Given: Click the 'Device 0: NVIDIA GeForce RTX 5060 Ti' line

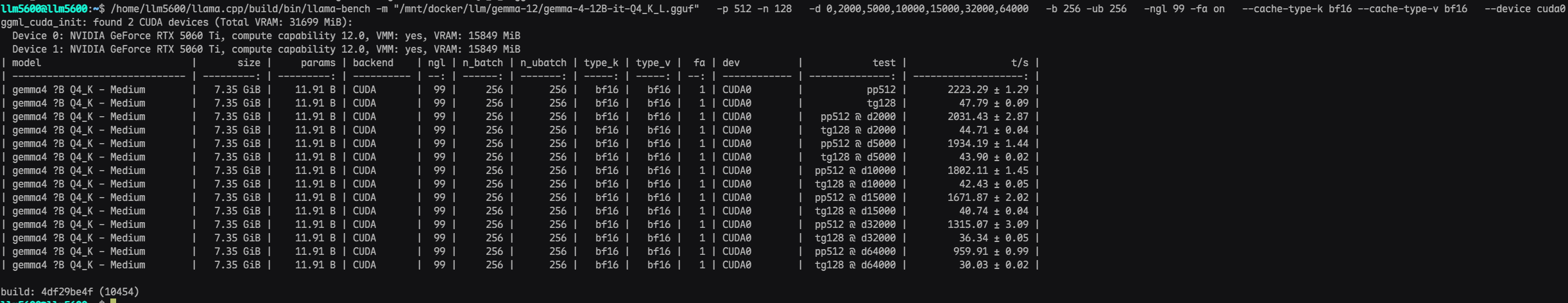Looking at the screenshot, I should (x=266, y=36).
